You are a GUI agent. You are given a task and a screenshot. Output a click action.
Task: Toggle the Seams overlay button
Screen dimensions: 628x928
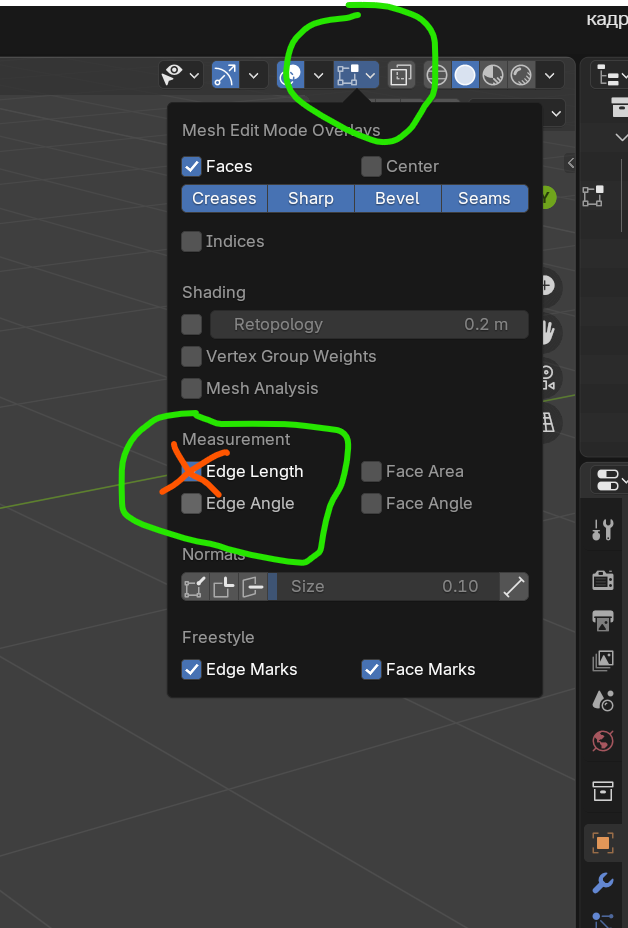point(484,199)
